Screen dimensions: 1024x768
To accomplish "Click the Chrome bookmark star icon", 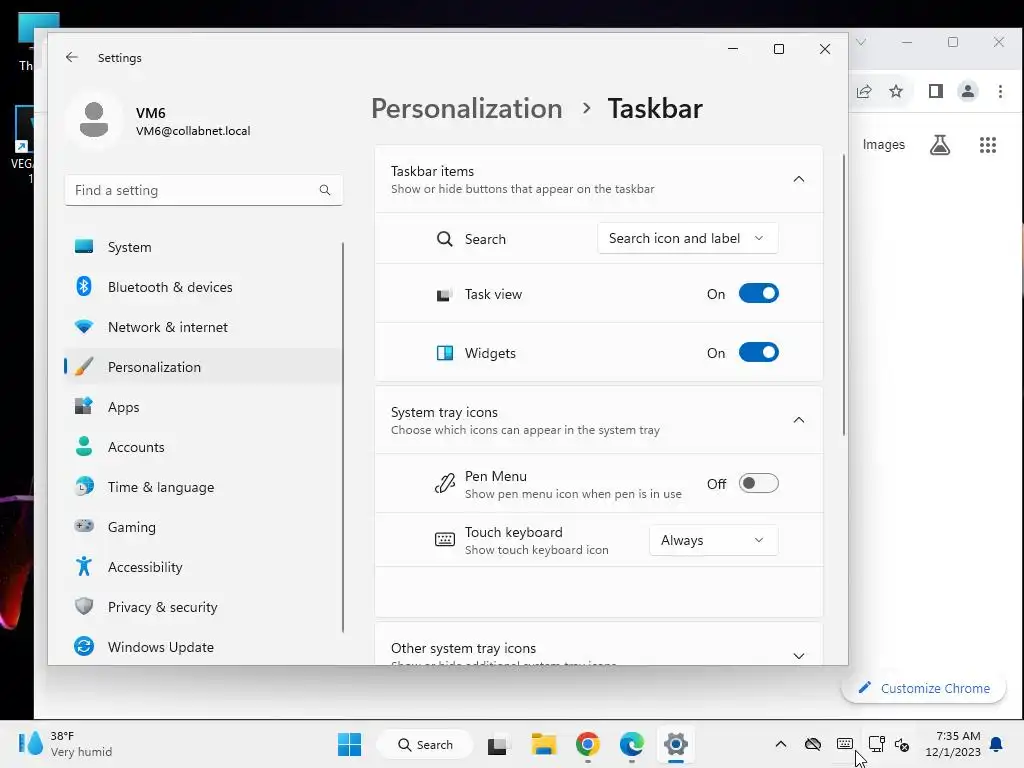I will click(x=896, y=91).
